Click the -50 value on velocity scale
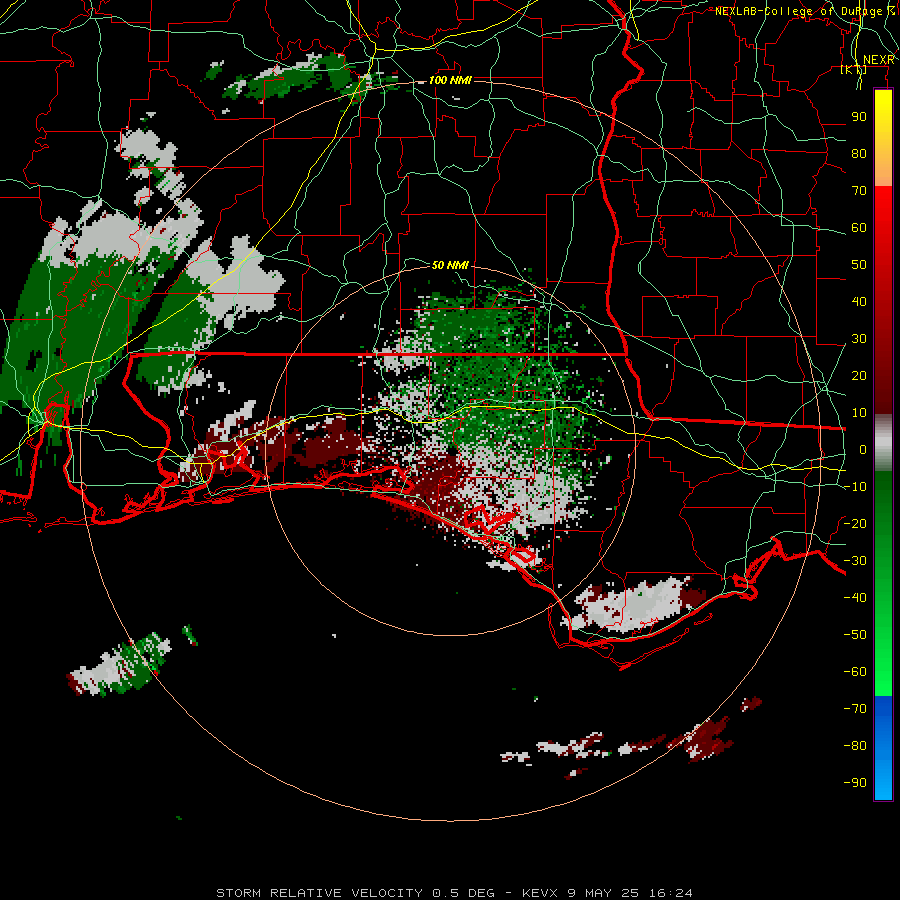Screen dimensions: 900x900 click(855, 635)
